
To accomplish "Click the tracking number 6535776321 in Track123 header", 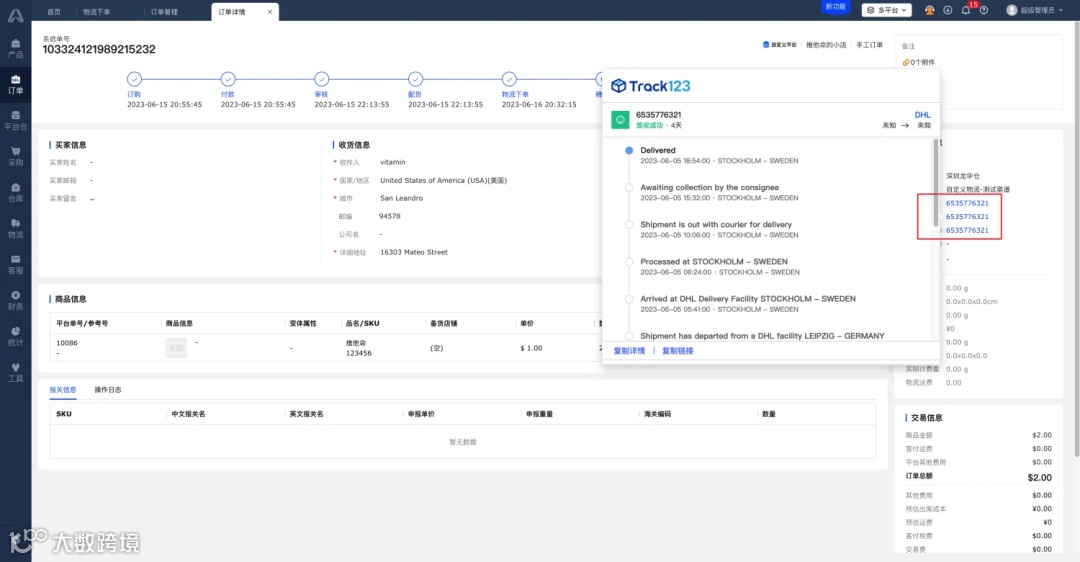I will [x=658, y=115].
